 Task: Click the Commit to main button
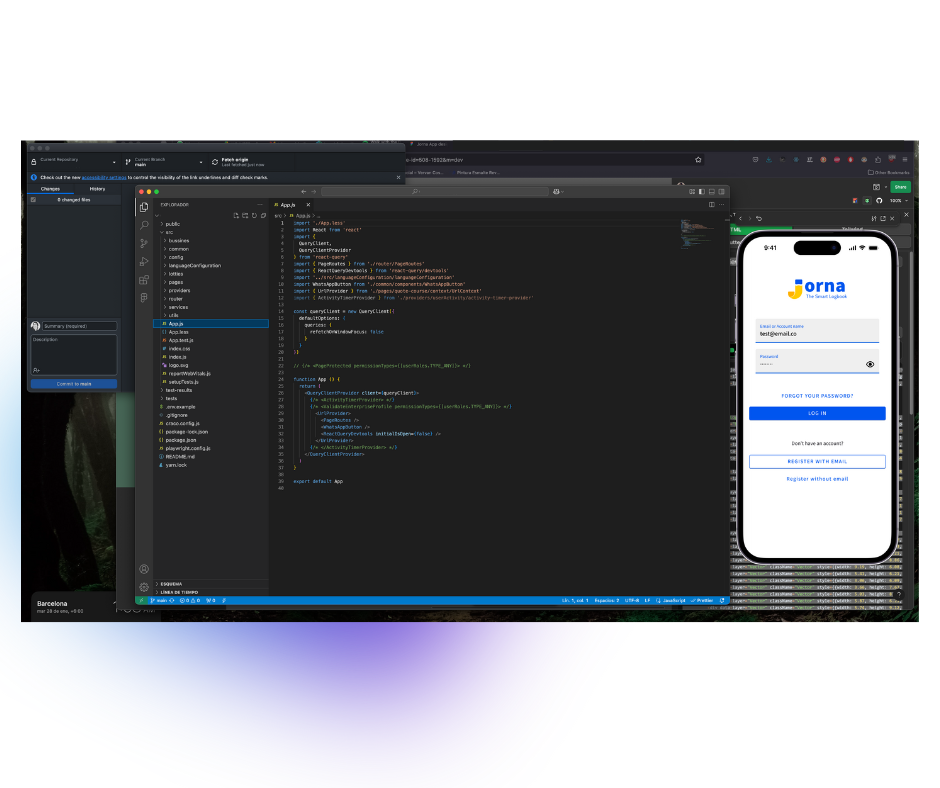click(x=74, y=384)
